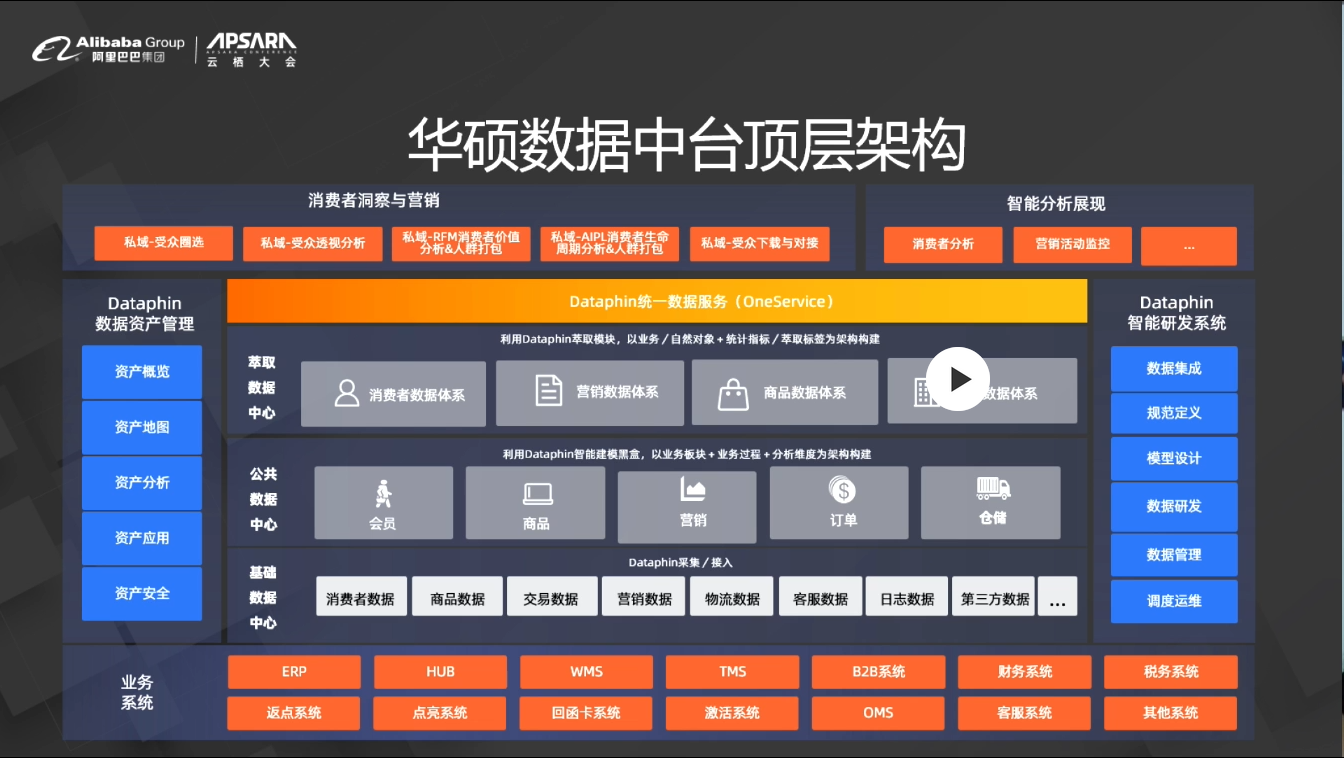Click the 日志数据 block
This screenshot has height=758, width=1344.
[907, 598]
